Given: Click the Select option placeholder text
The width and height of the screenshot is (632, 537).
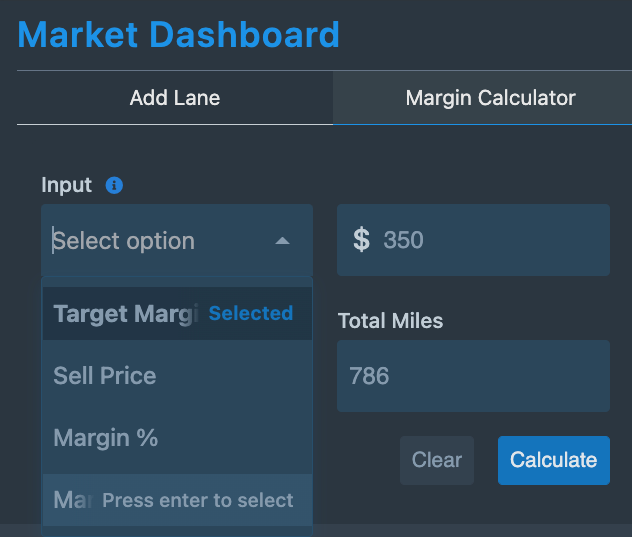Looking at the screenshot, I should pos(124,241).
